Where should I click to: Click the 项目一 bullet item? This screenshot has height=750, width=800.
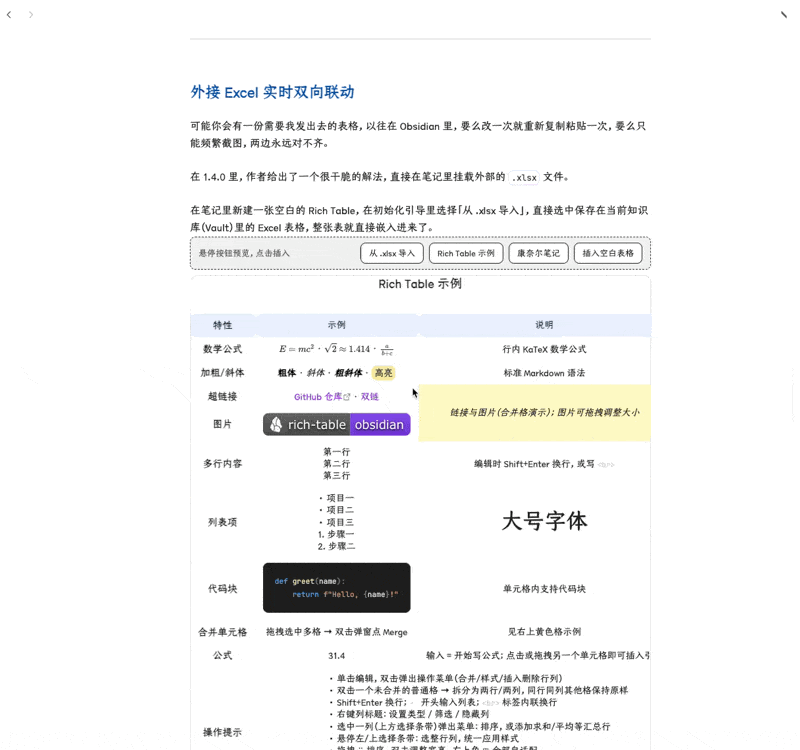pos(337,498)
